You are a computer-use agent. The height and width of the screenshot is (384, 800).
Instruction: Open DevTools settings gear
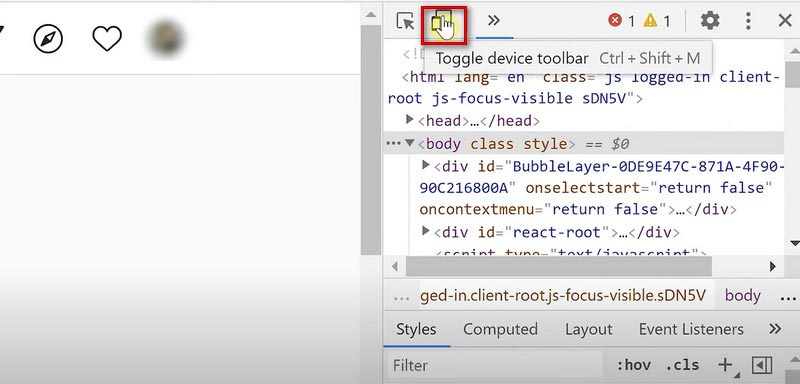point(710,20)
